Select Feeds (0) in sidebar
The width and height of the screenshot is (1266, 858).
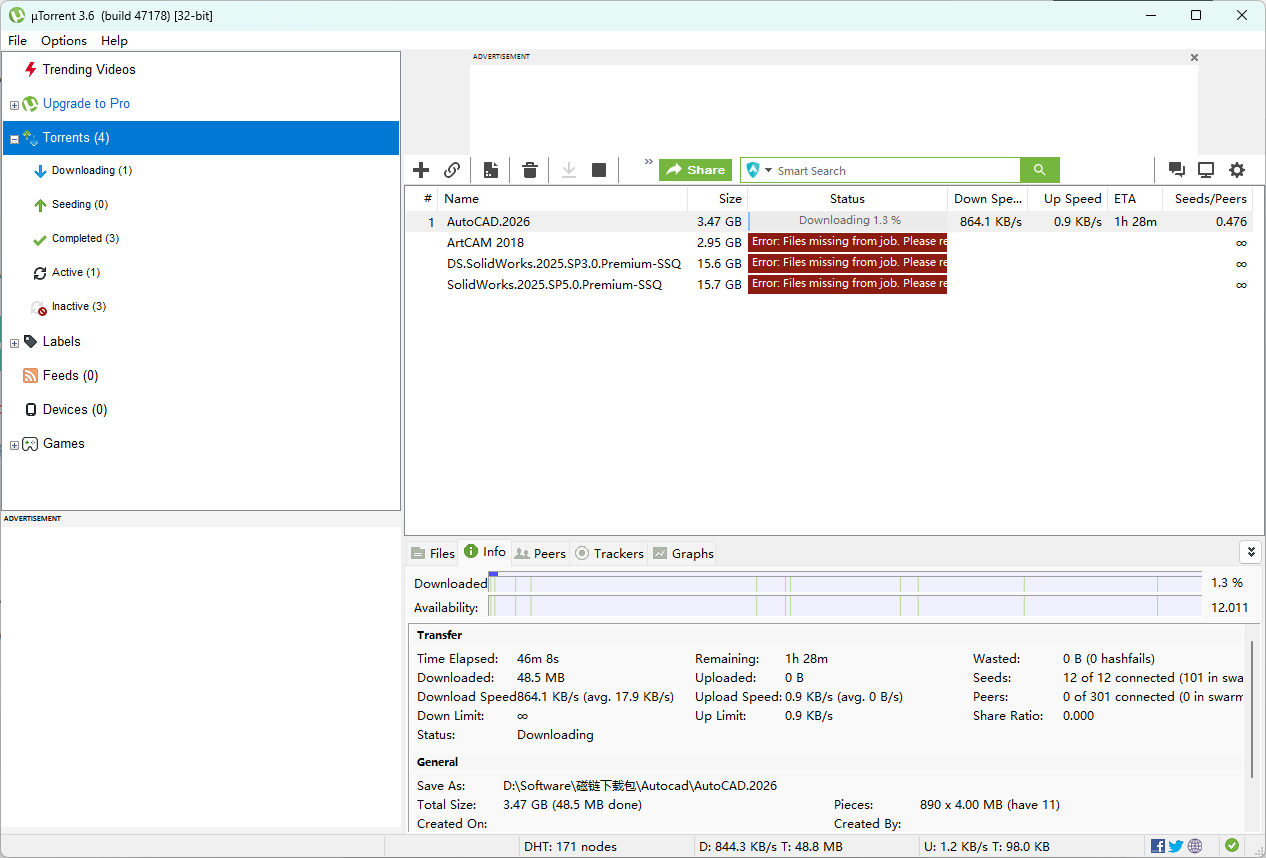pos(71,376)
